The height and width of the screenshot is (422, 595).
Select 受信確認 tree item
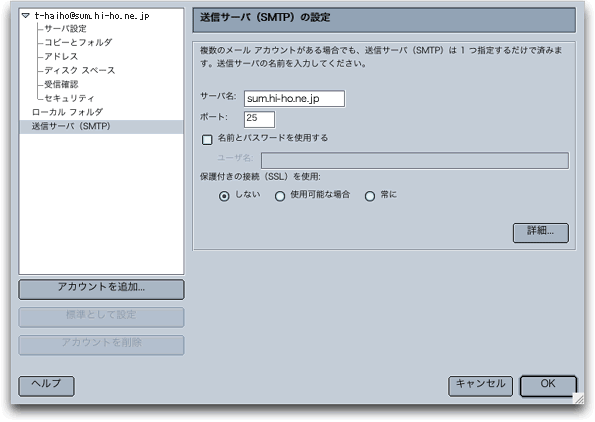(x=61, y=84)
